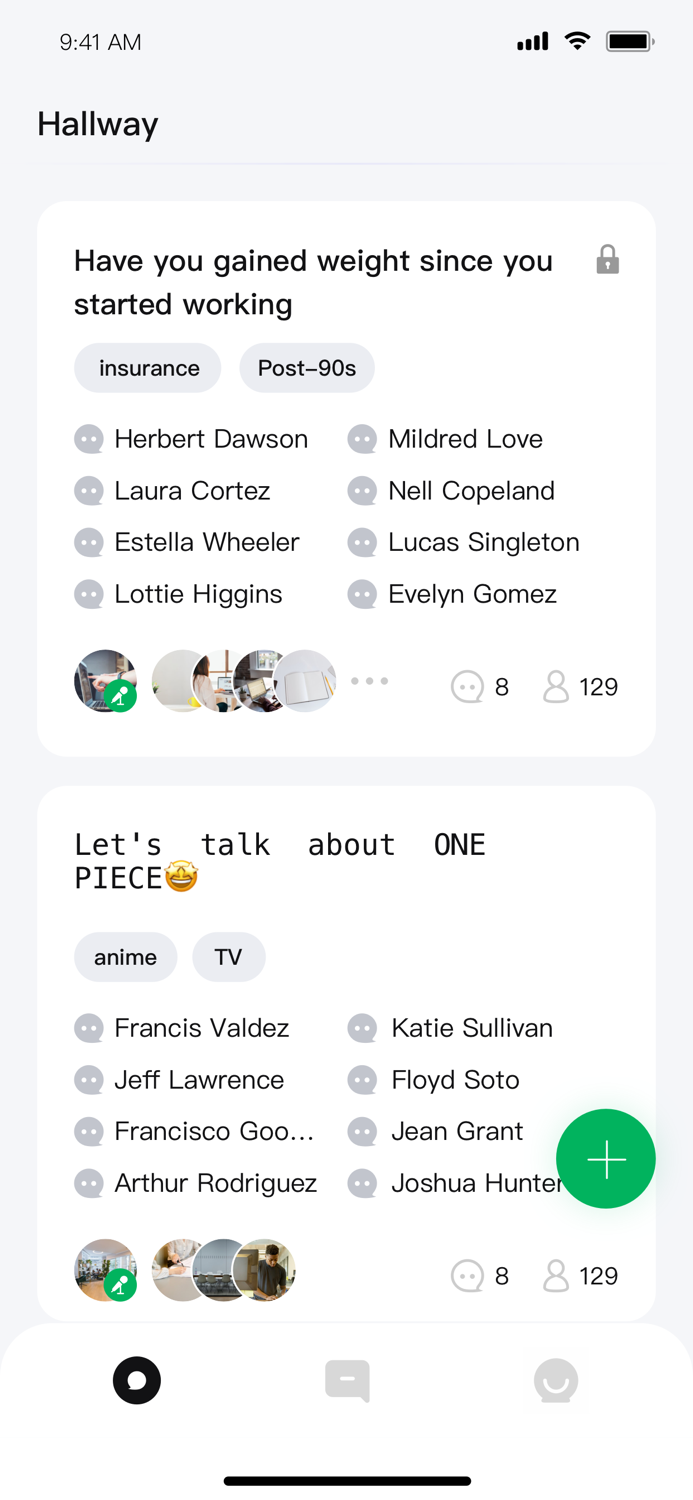Open the ONE PIECE discussion room title
693x1500 pixels.
pyautogui.click(x=280, y=861)
